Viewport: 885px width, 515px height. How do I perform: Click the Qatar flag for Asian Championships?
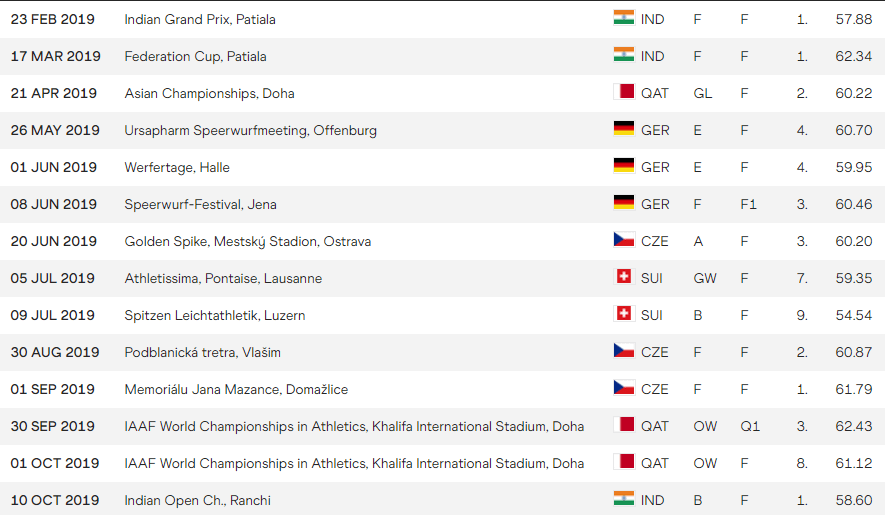623,92
